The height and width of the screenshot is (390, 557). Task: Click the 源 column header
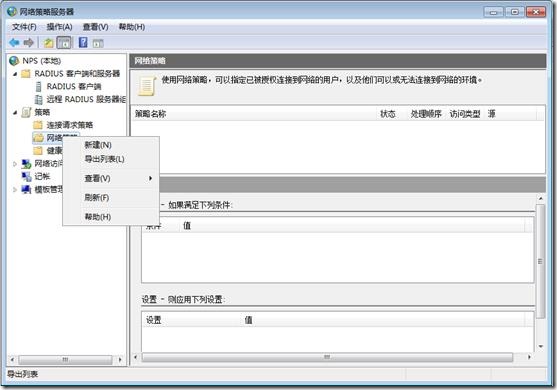(511, 114)
